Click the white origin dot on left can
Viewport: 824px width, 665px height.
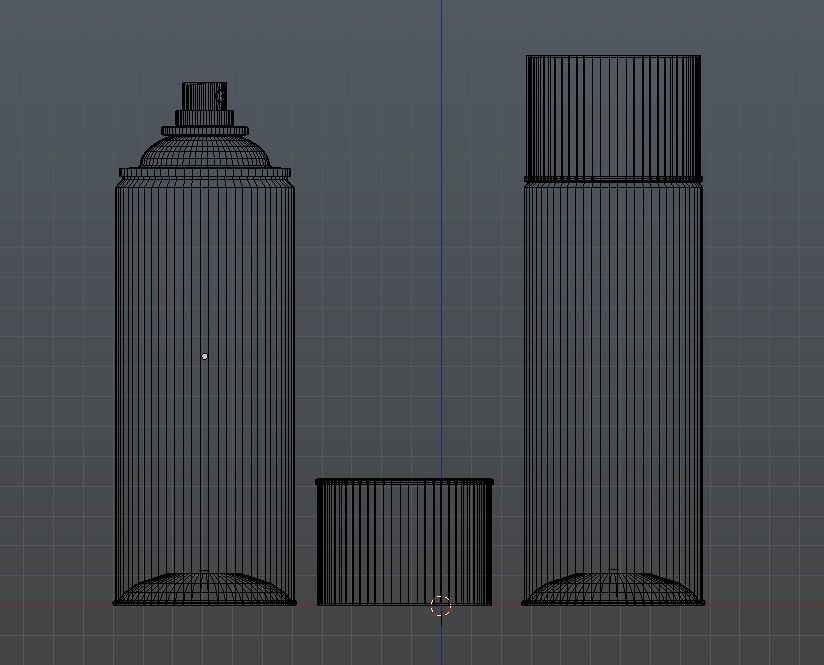[204, 356]
